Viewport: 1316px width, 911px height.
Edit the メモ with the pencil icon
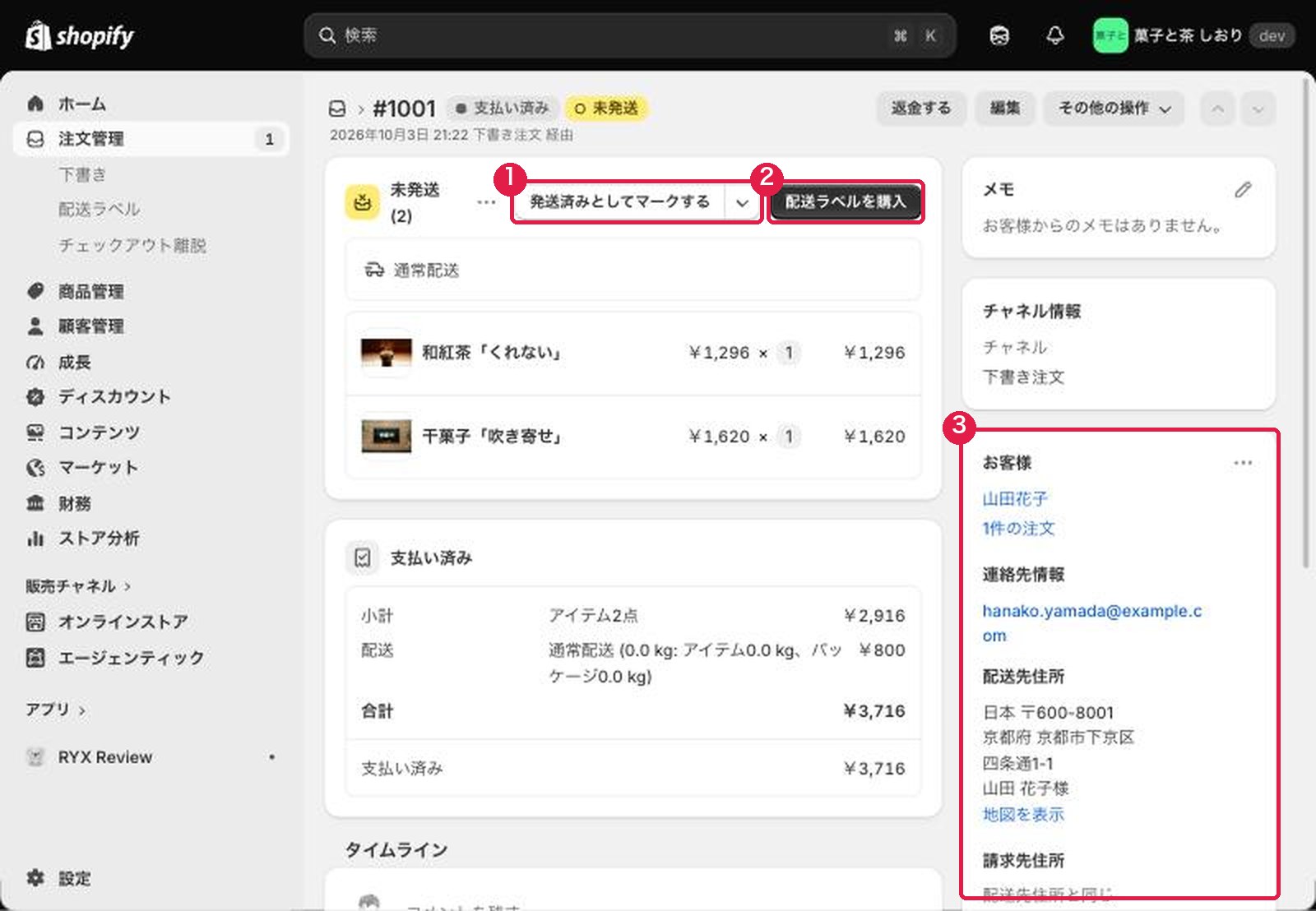click(1243, 190)
